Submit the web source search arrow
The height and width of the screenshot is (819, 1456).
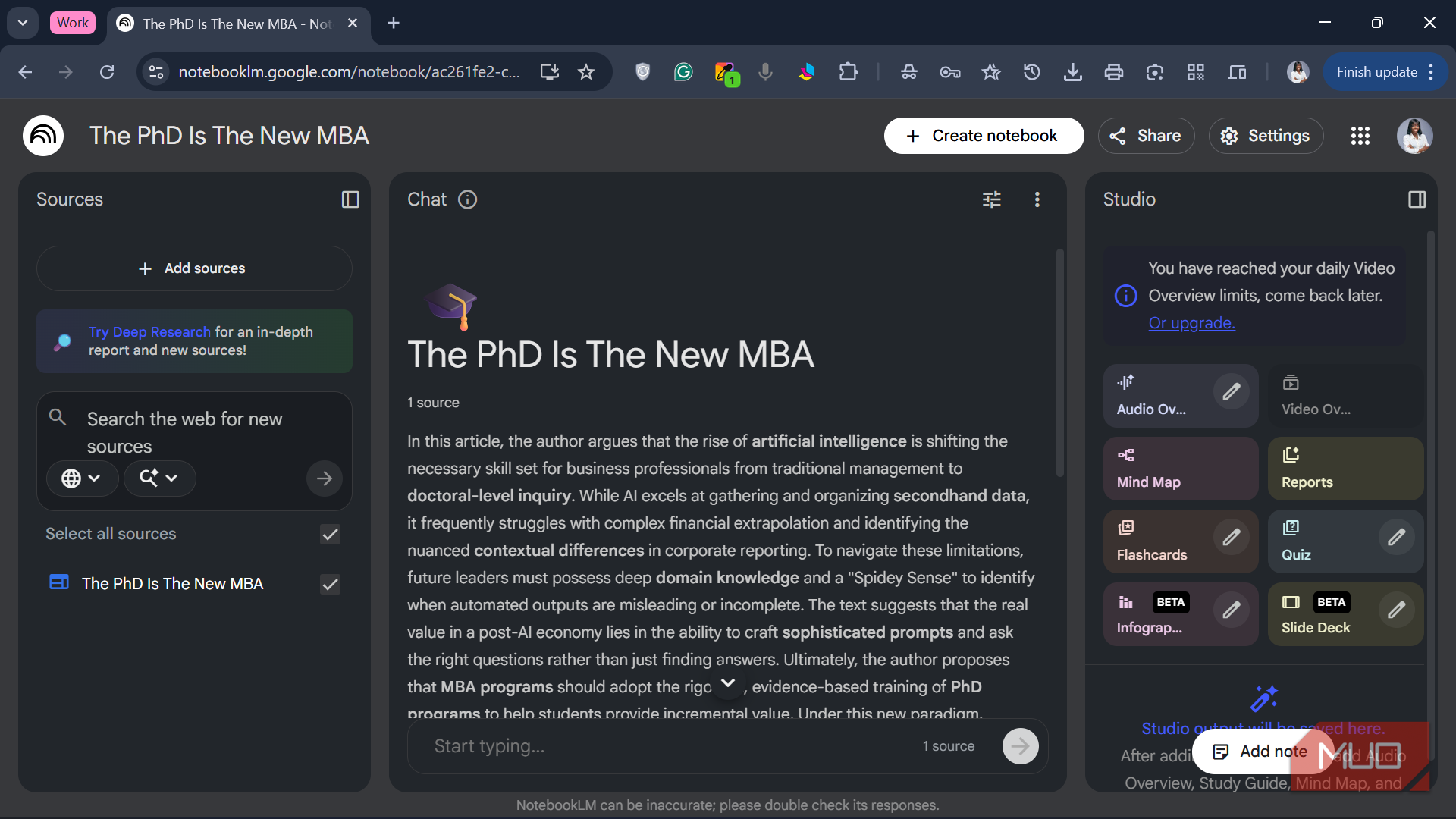click(325, 479)
